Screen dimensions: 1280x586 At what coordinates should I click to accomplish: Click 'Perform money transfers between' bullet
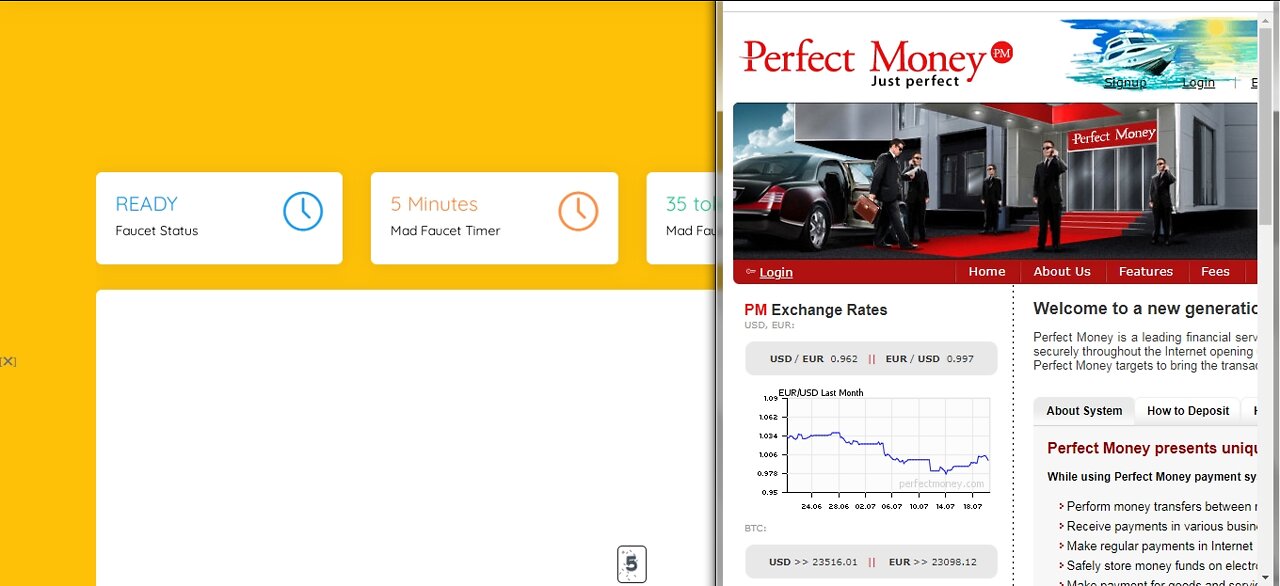click(1160, 507)
